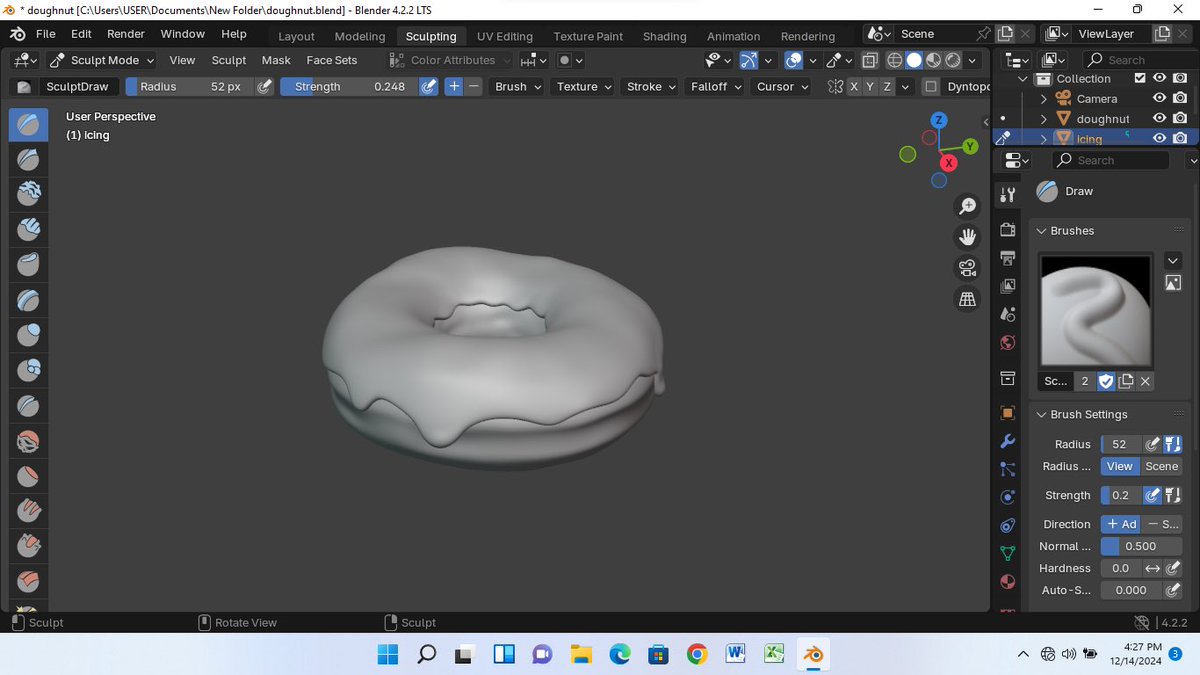
Task: Open the Modifiers wrench properties tab
Action: click(1008, 441)
